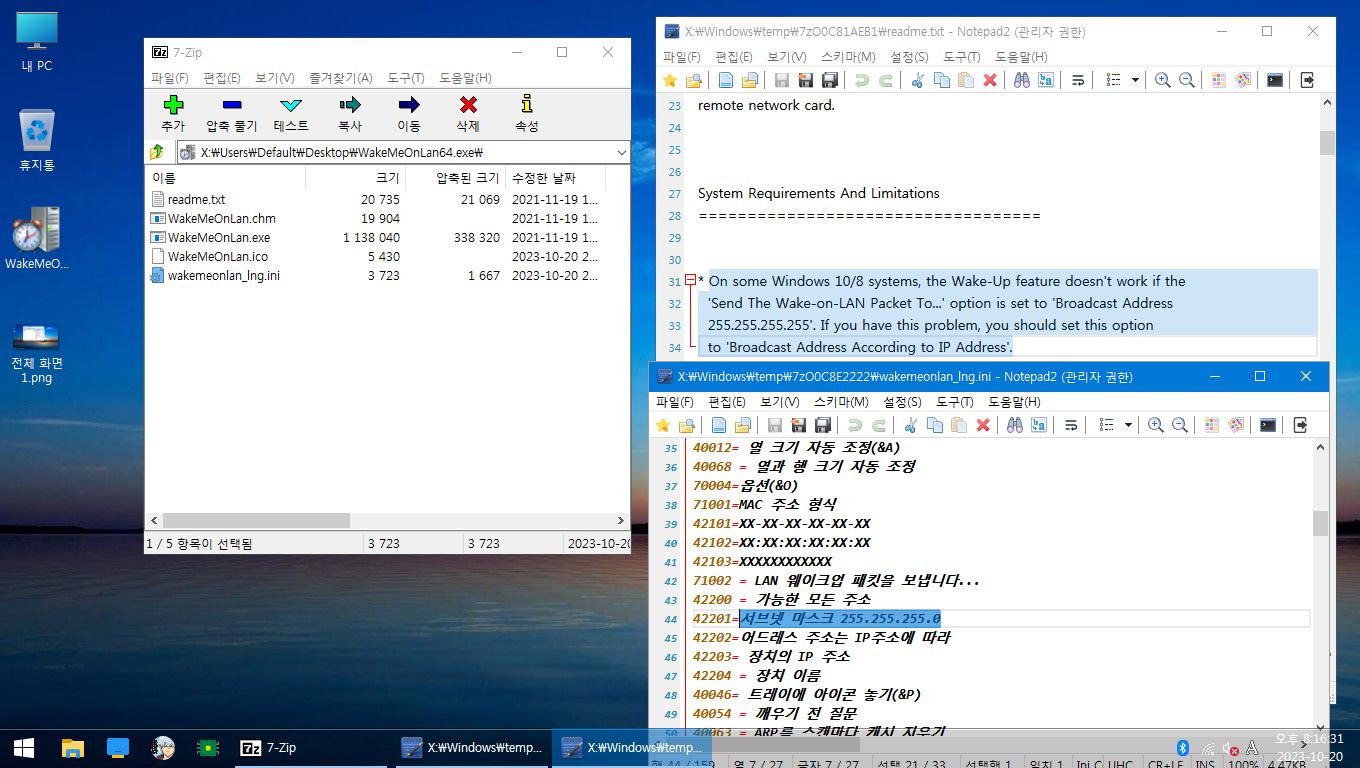Click the vertical scrollbar thumb in the readme.txt Notepad2 window
This screenshot has width=1360, height=768.
1327,143
